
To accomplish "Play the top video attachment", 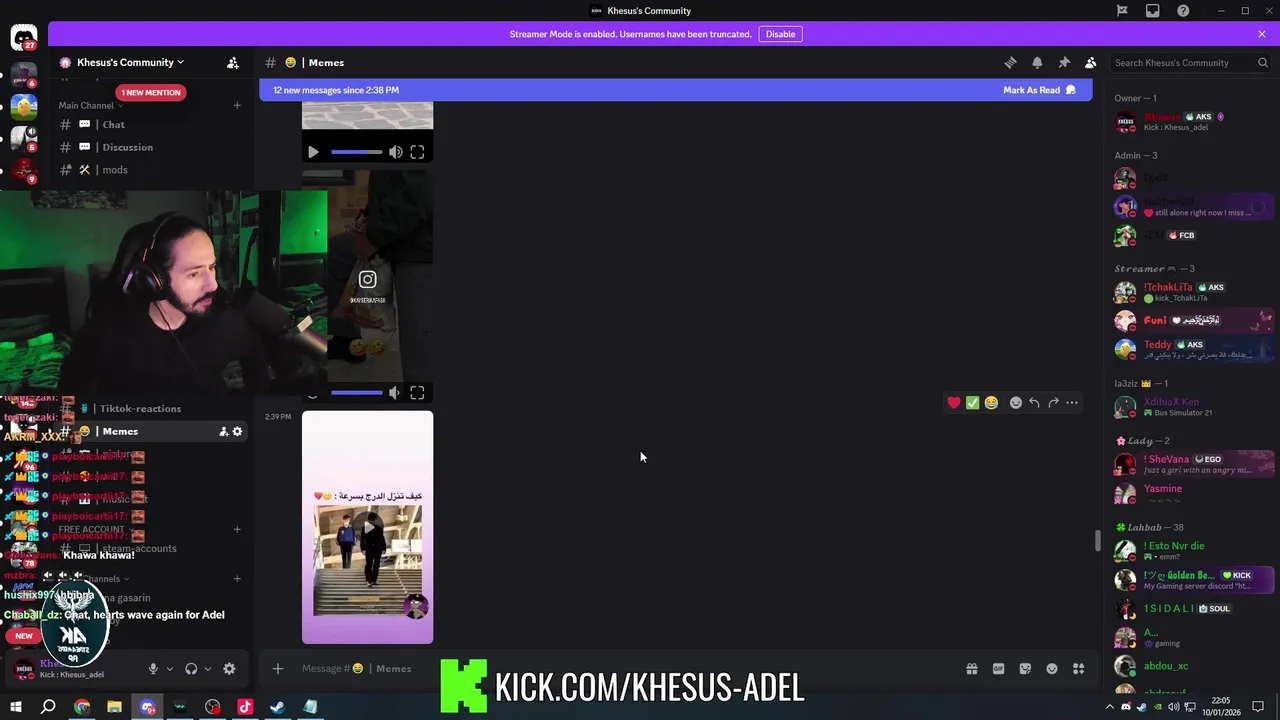I will [313, 152].
